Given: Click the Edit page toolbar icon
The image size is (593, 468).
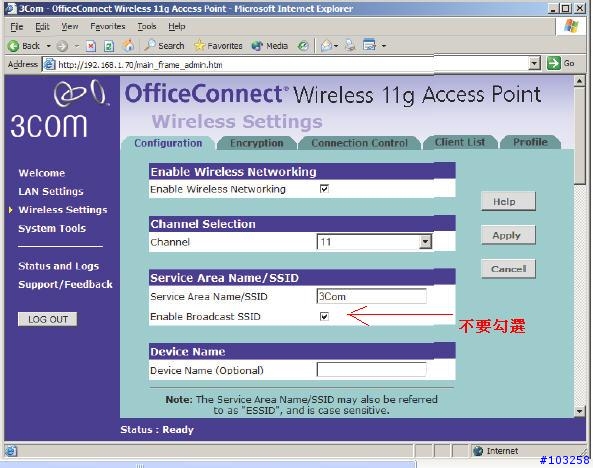Looking at the screenshot, I should 369,46.
